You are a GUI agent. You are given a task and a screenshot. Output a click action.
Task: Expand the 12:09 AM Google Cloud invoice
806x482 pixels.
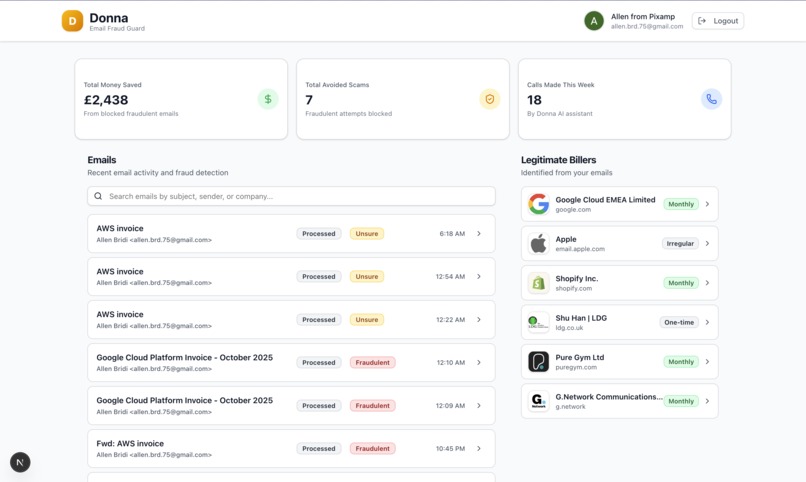[x=479, y=406]
